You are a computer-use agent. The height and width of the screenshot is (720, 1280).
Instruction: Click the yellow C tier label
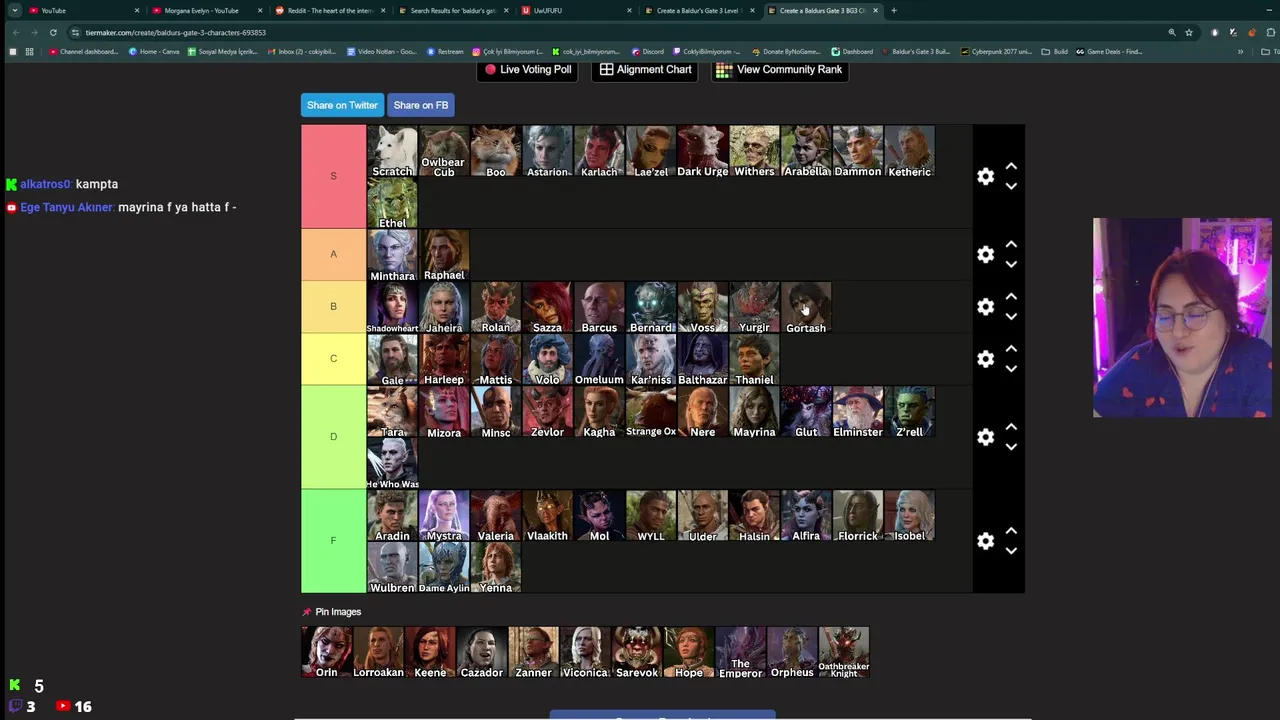pos(334,359)
